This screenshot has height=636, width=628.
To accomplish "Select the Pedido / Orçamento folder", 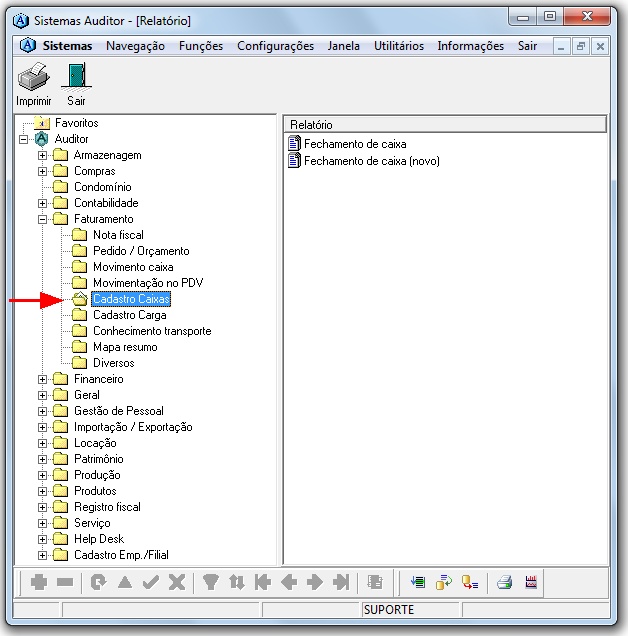I will tap(141, 251).
